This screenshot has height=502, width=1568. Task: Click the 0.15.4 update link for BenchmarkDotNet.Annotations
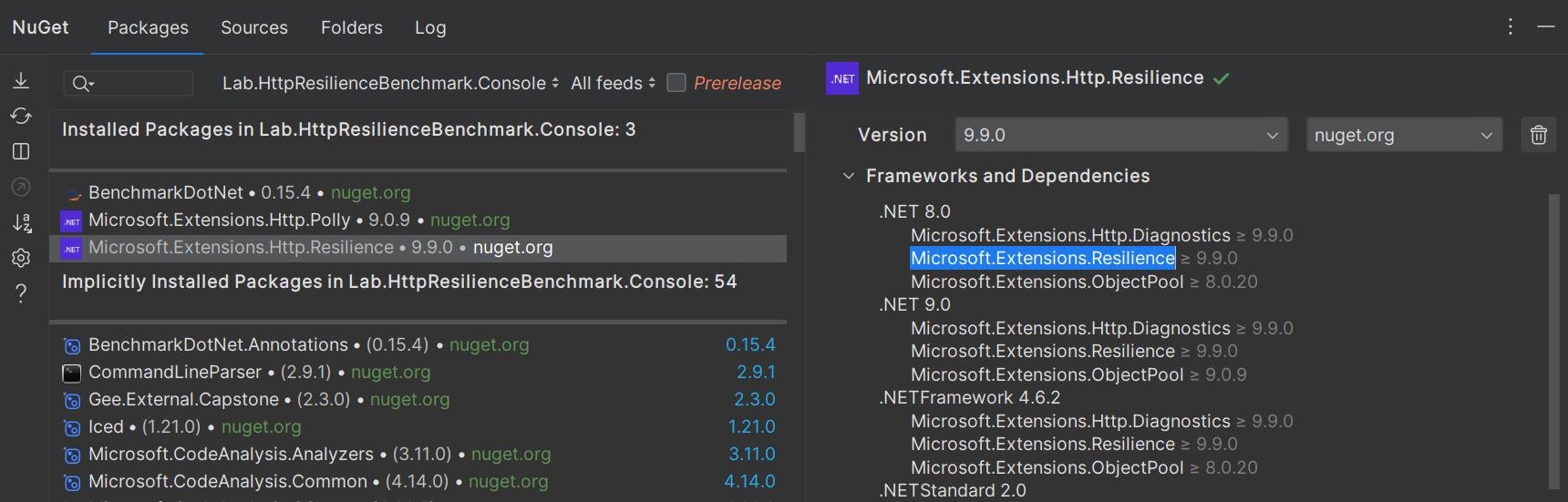tap(750, 344)
